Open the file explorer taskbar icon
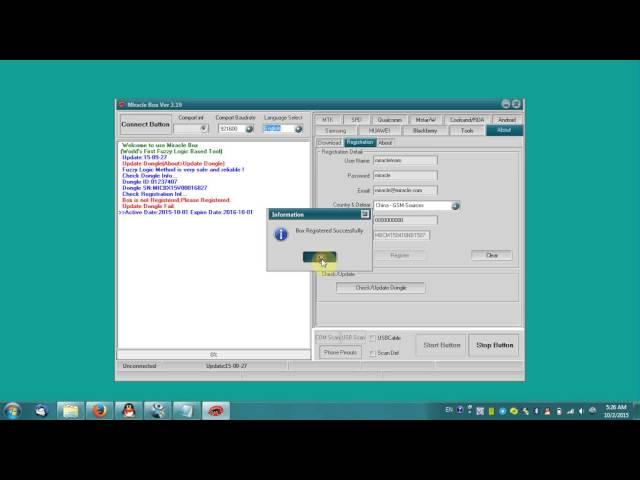This screenshot has height=480, width=640. tap(70, 411)
